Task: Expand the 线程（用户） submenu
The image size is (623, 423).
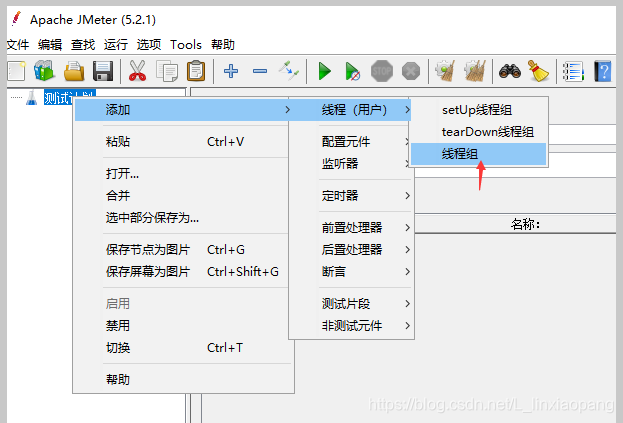Action: 350,110
